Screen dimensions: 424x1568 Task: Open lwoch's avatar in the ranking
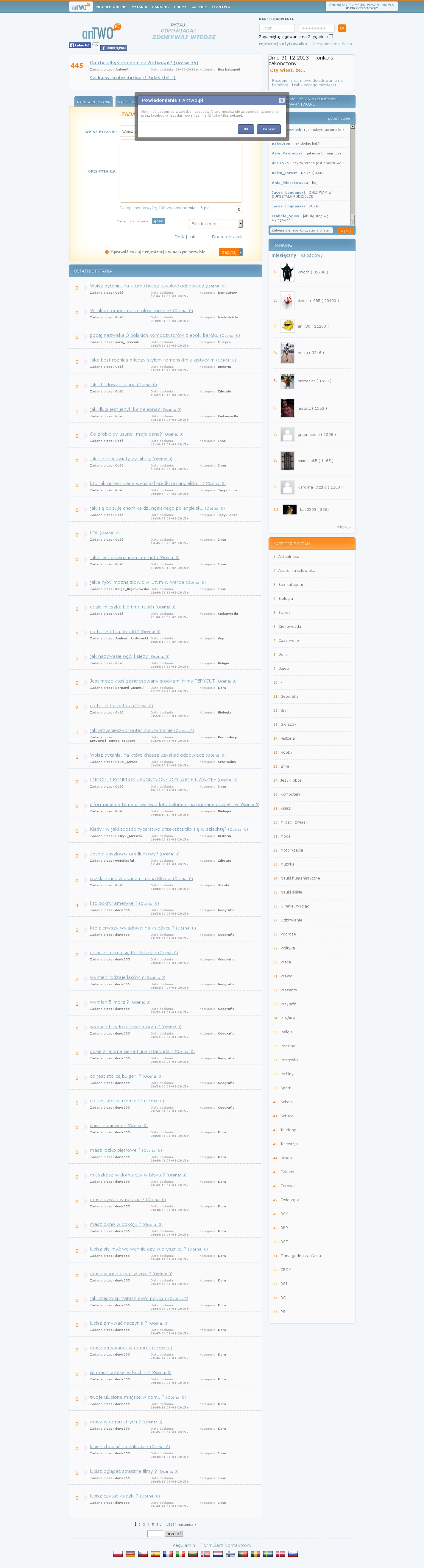click(287, 272)
